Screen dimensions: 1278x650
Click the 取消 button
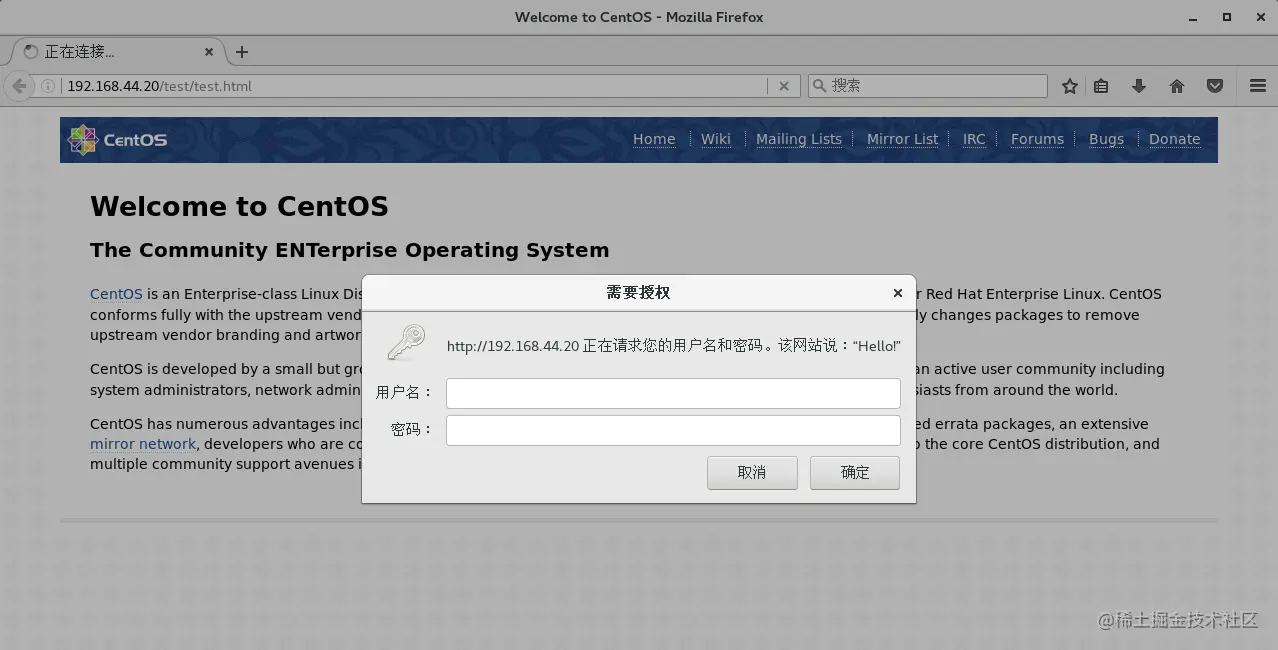click(752, 473)
